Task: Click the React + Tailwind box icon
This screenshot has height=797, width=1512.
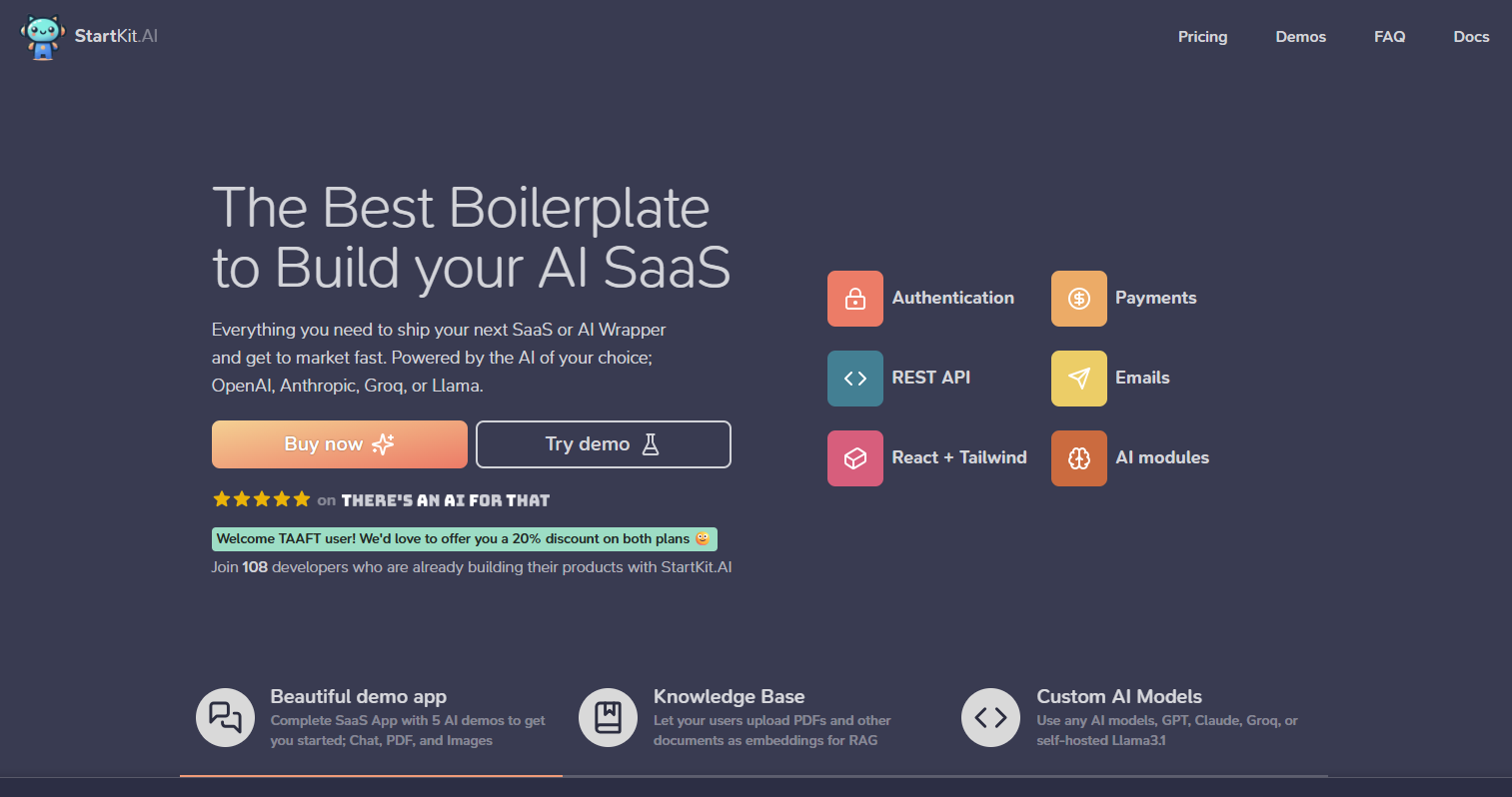Action: coord(855,458)
